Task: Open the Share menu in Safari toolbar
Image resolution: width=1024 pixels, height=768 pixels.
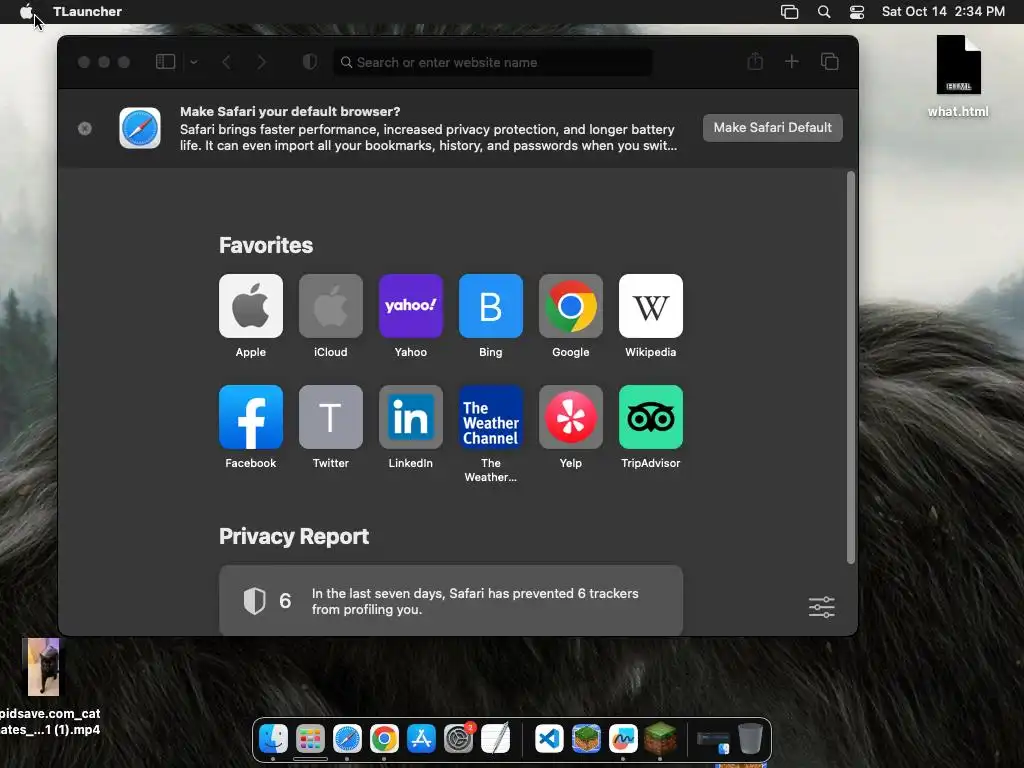Action: click(755, 61)
